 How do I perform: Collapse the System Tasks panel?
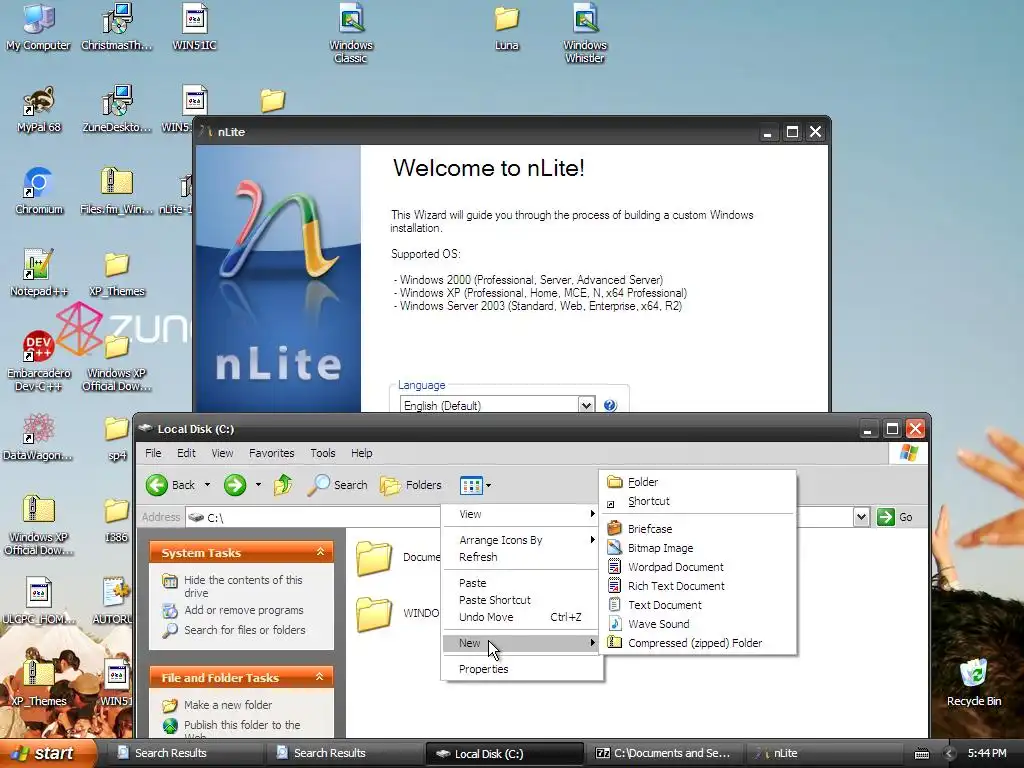tap(321, 552)
